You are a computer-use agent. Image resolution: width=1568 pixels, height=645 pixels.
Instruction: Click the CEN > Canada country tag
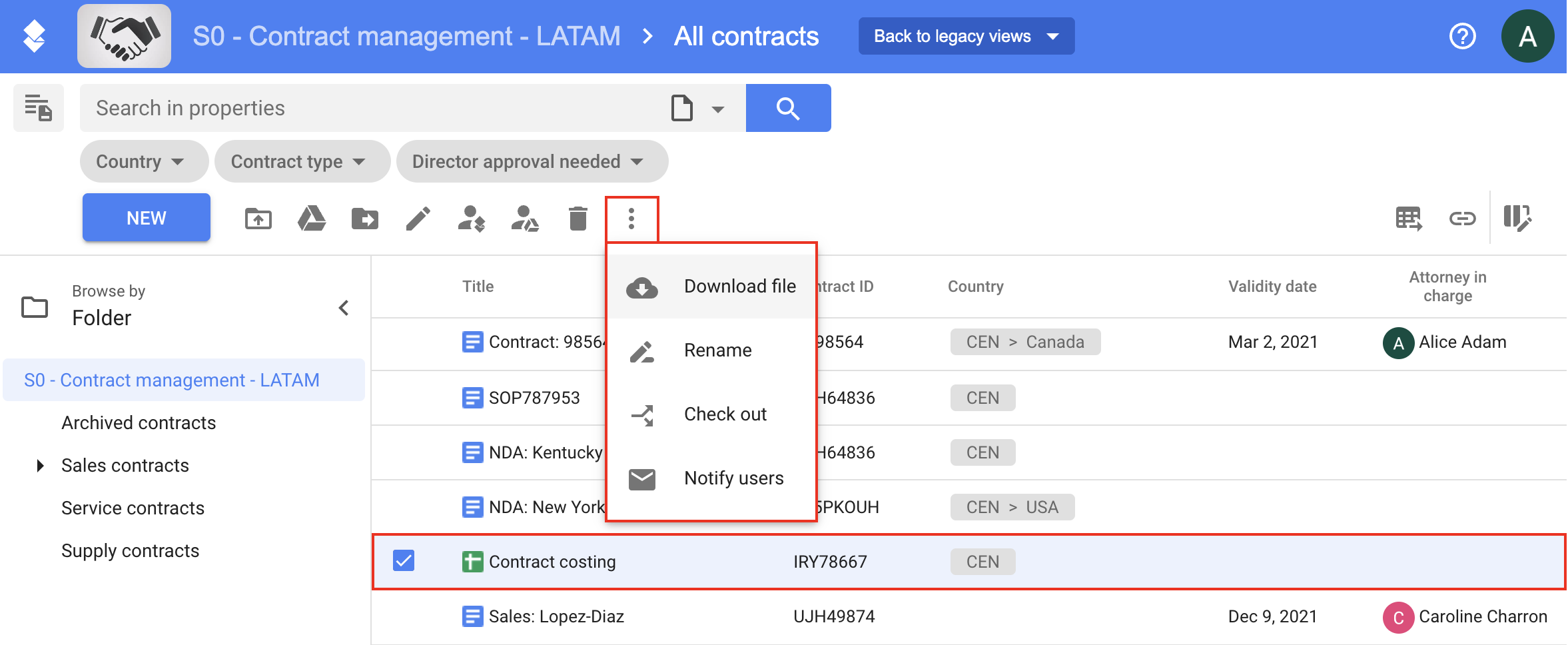pos(1025,342)
